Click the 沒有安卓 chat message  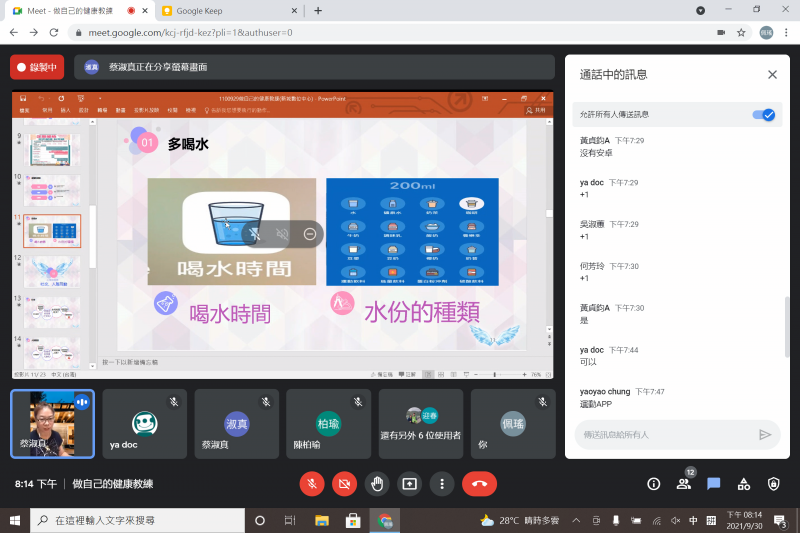595,153
